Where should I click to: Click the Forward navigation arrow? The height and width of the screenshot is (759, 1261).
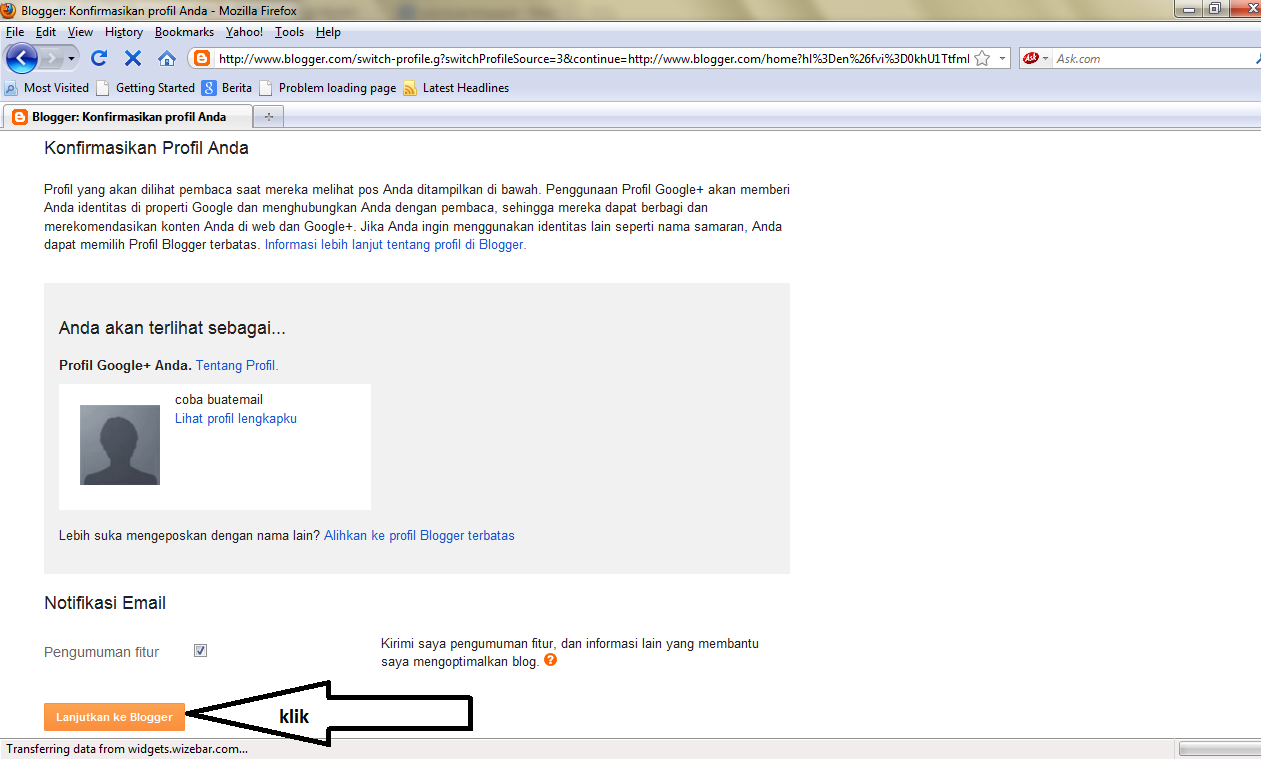(52, 58)
